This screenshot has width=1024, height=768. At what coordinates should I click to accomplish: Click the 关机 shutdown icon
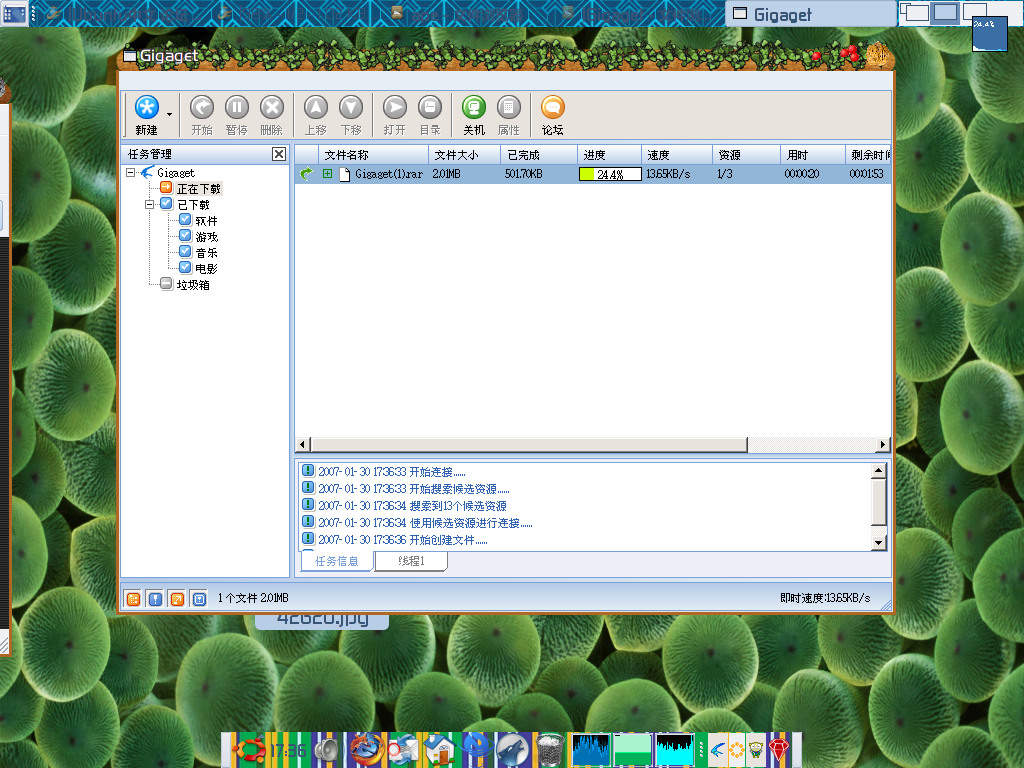(474, 108)
